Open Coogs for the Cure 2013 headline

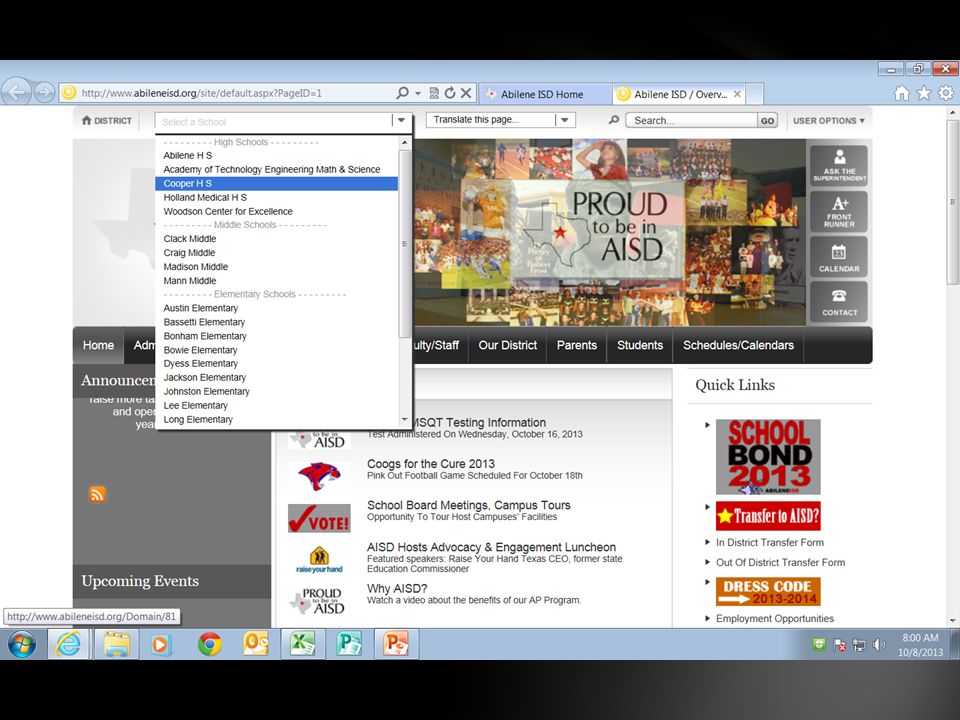pos(431,464)
